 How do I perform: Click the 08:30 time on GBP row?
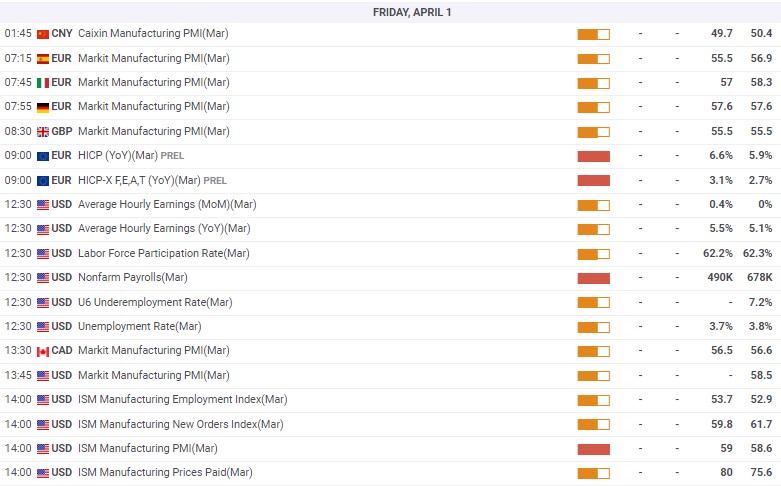(x=18, y=131)
